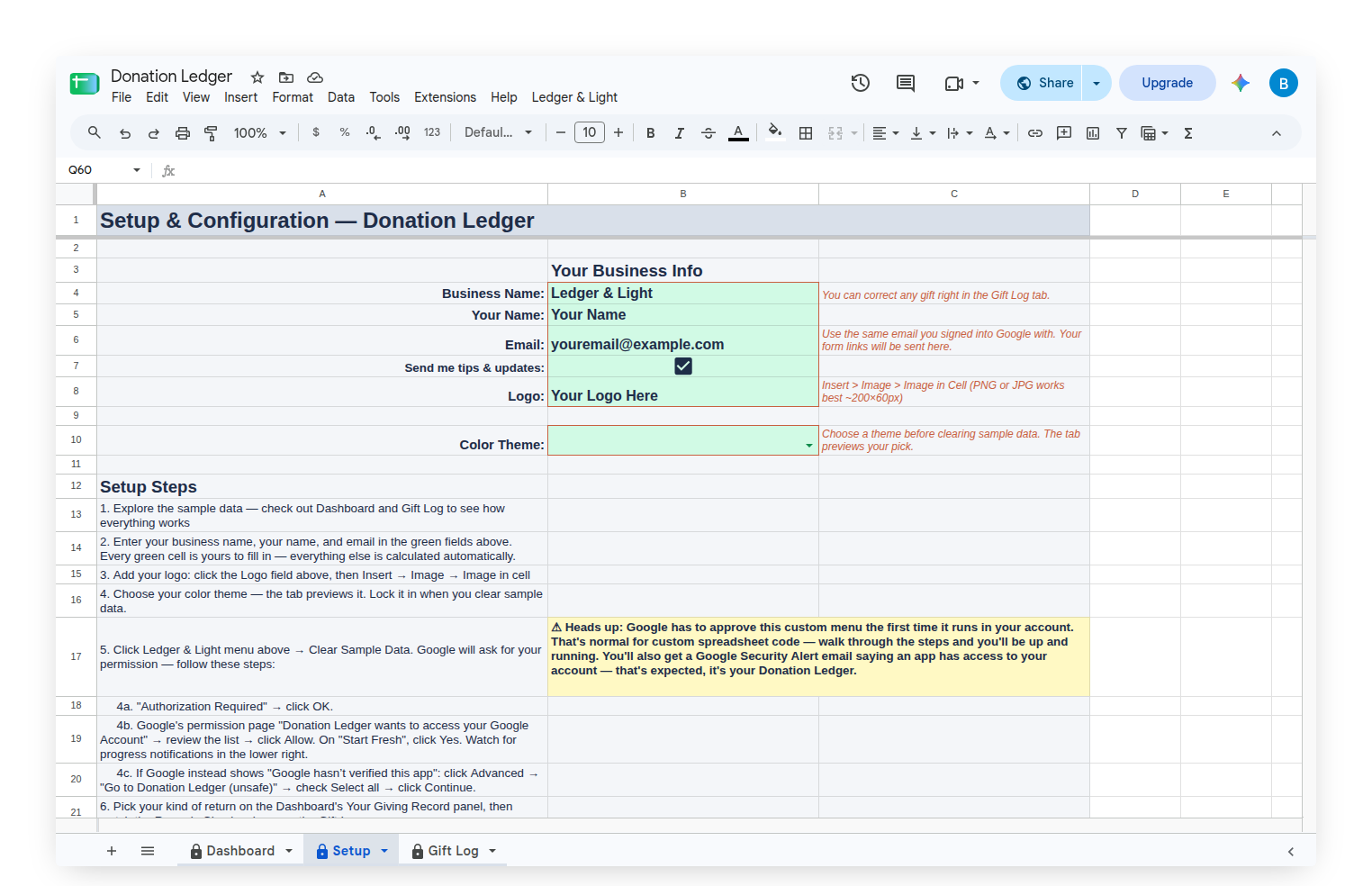
Task: Open the functions sigma menu
Action: [x=1188, y=133]
